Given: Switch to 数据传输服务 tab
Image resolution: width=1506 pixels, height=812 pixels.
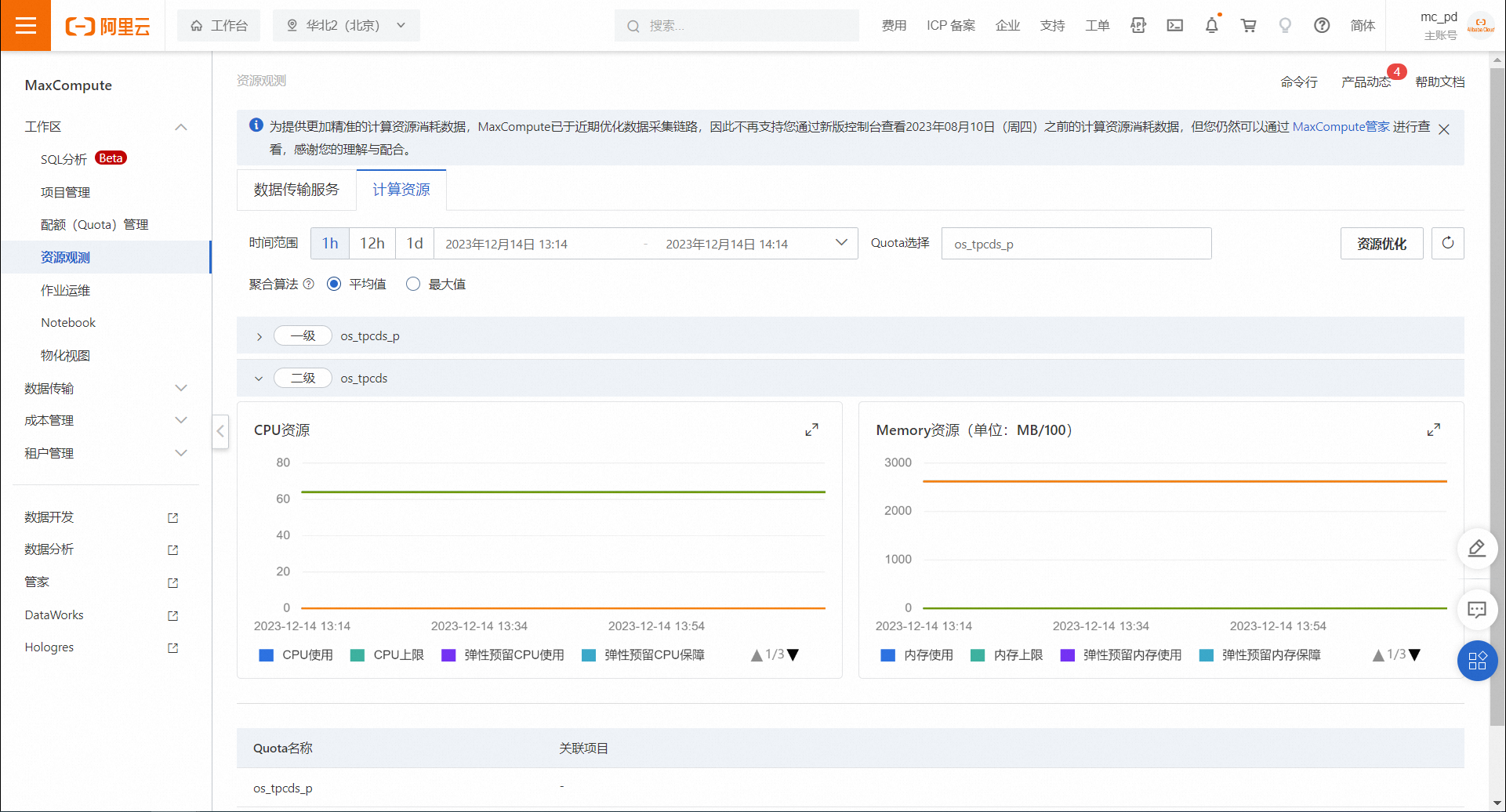Looking at the screenshot, I should [x=296, y=190].
